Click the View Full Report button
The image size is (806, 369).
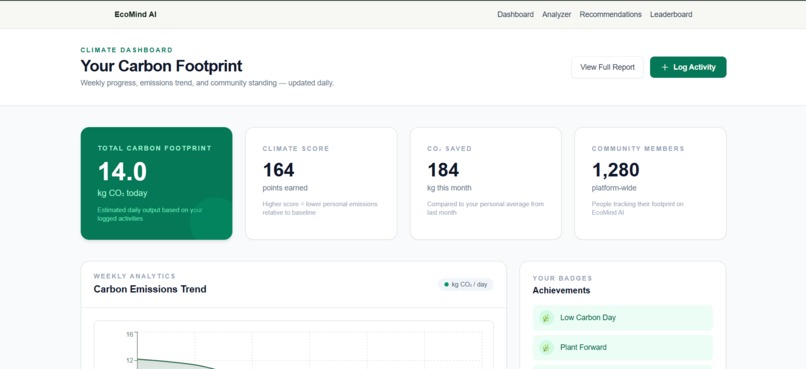tap(607, 67)
